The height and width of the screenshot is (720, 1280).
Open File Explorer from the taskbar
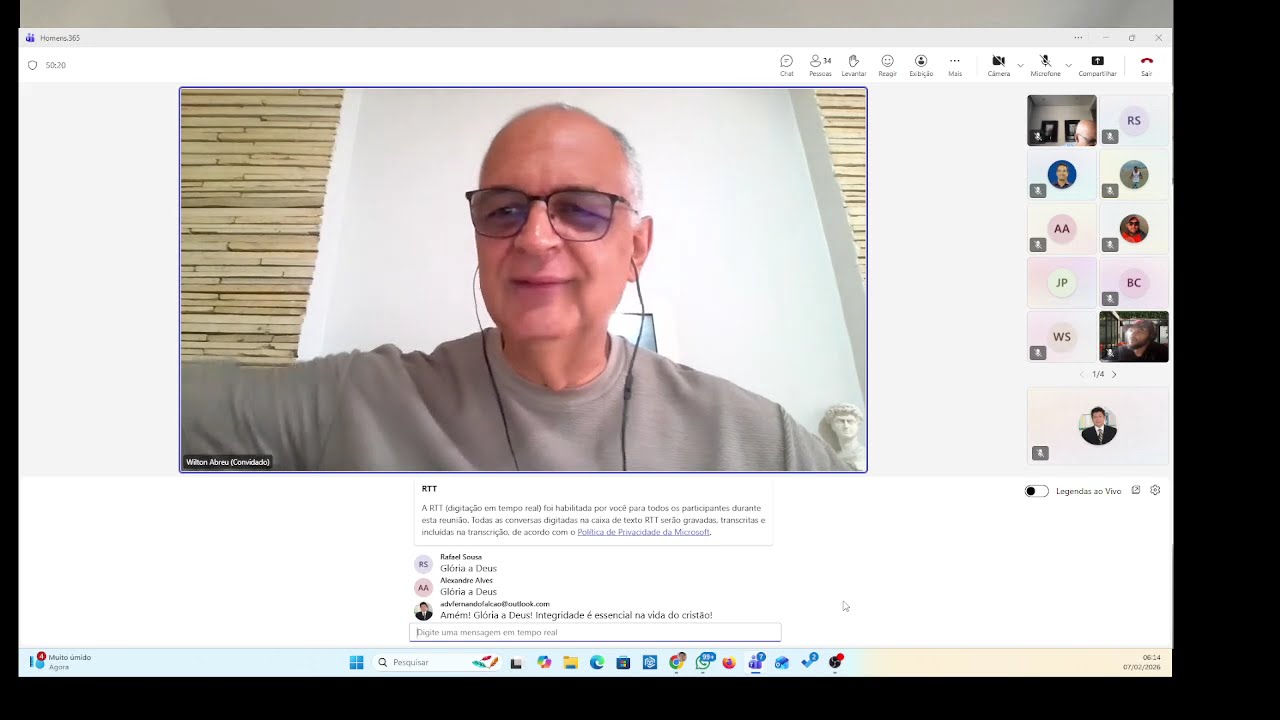click(x=570, y=662)
